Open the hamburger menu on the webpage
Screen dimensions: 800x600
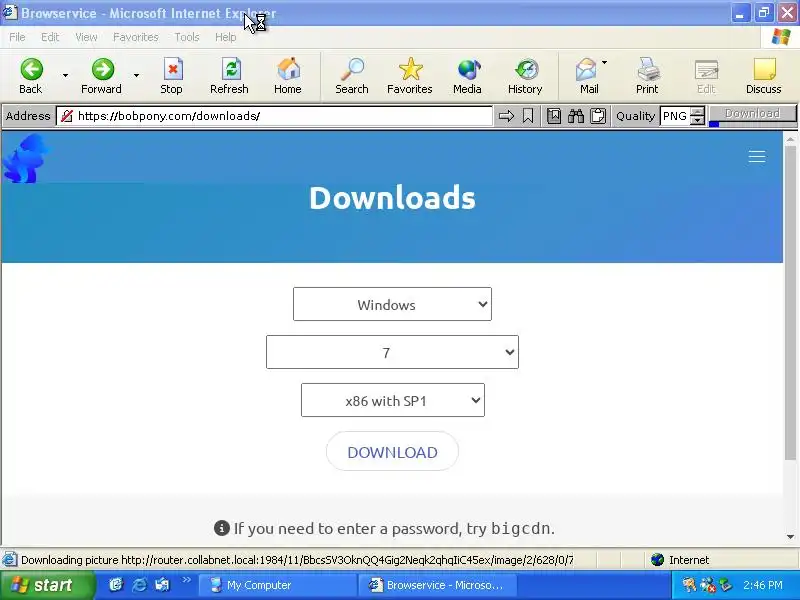click(757, 157)
